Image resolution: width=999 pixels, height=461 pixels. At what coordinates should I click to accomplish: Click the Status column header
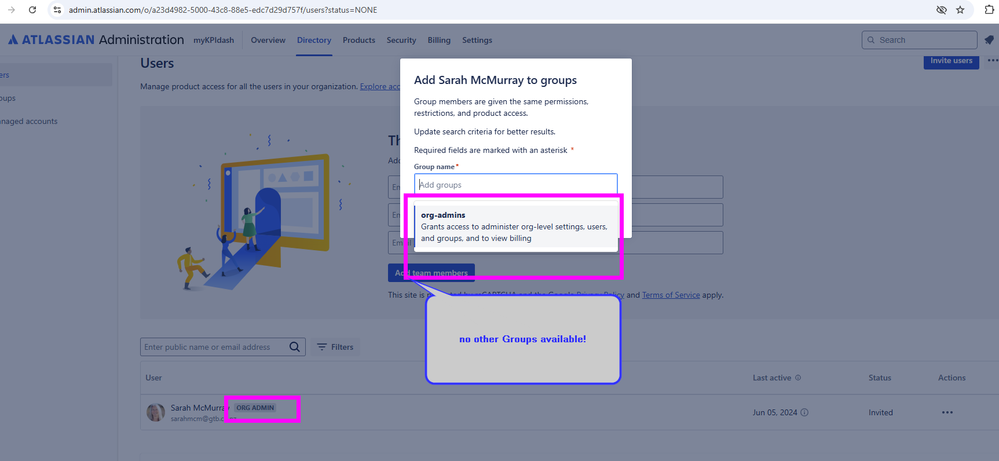click(x=880, y=378)
